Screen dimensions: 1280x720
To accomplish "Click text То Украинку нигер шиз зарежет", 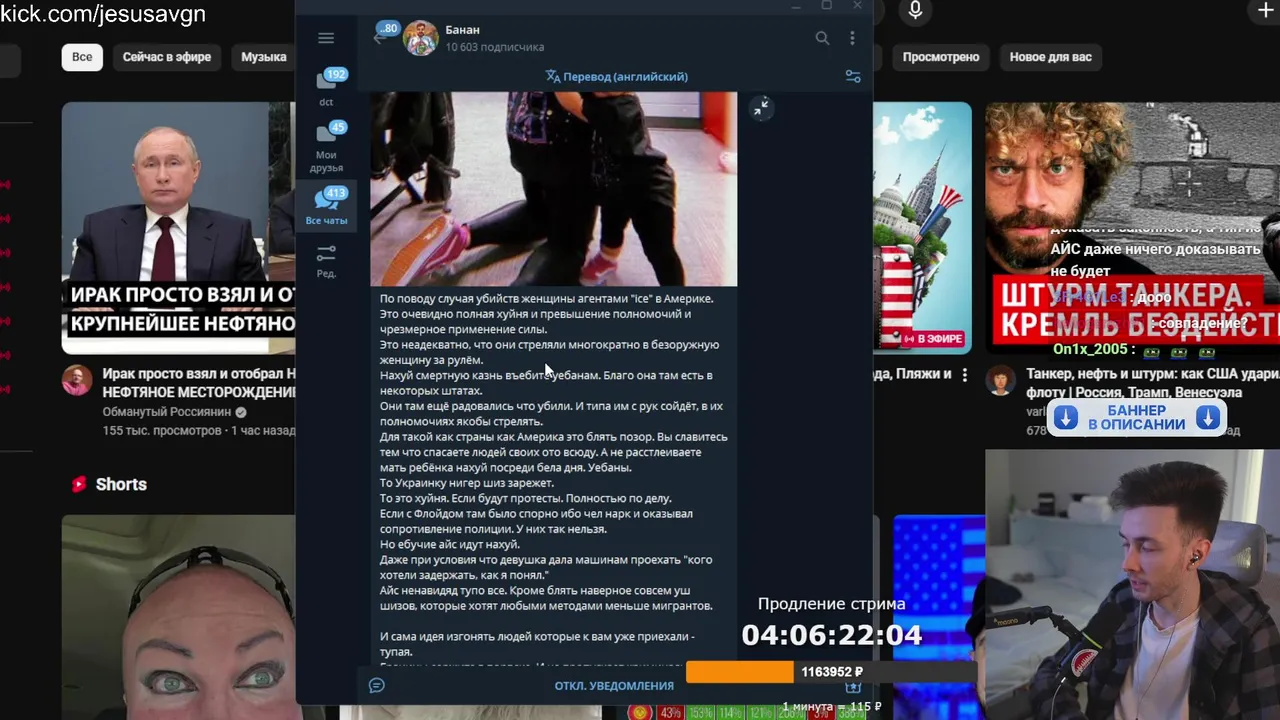I will point(466,483).
